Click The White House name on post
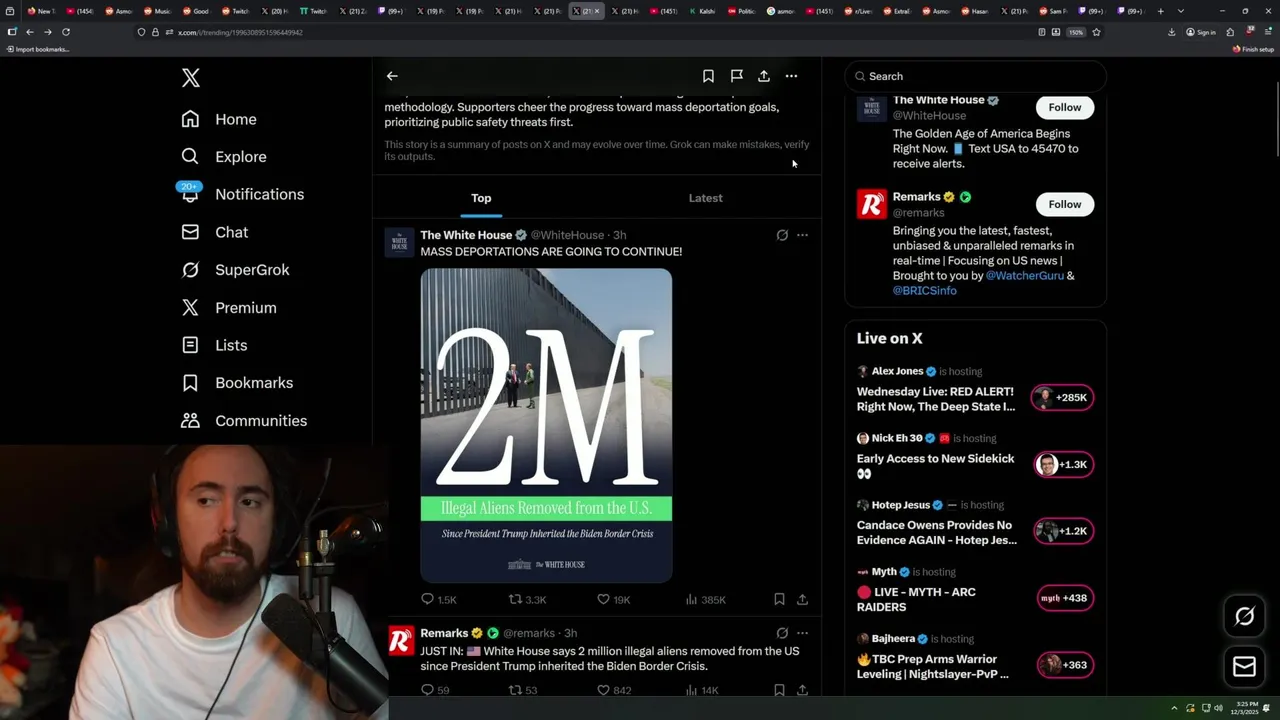Screen dimensions: 1280x720 click(x=466, y=235)
